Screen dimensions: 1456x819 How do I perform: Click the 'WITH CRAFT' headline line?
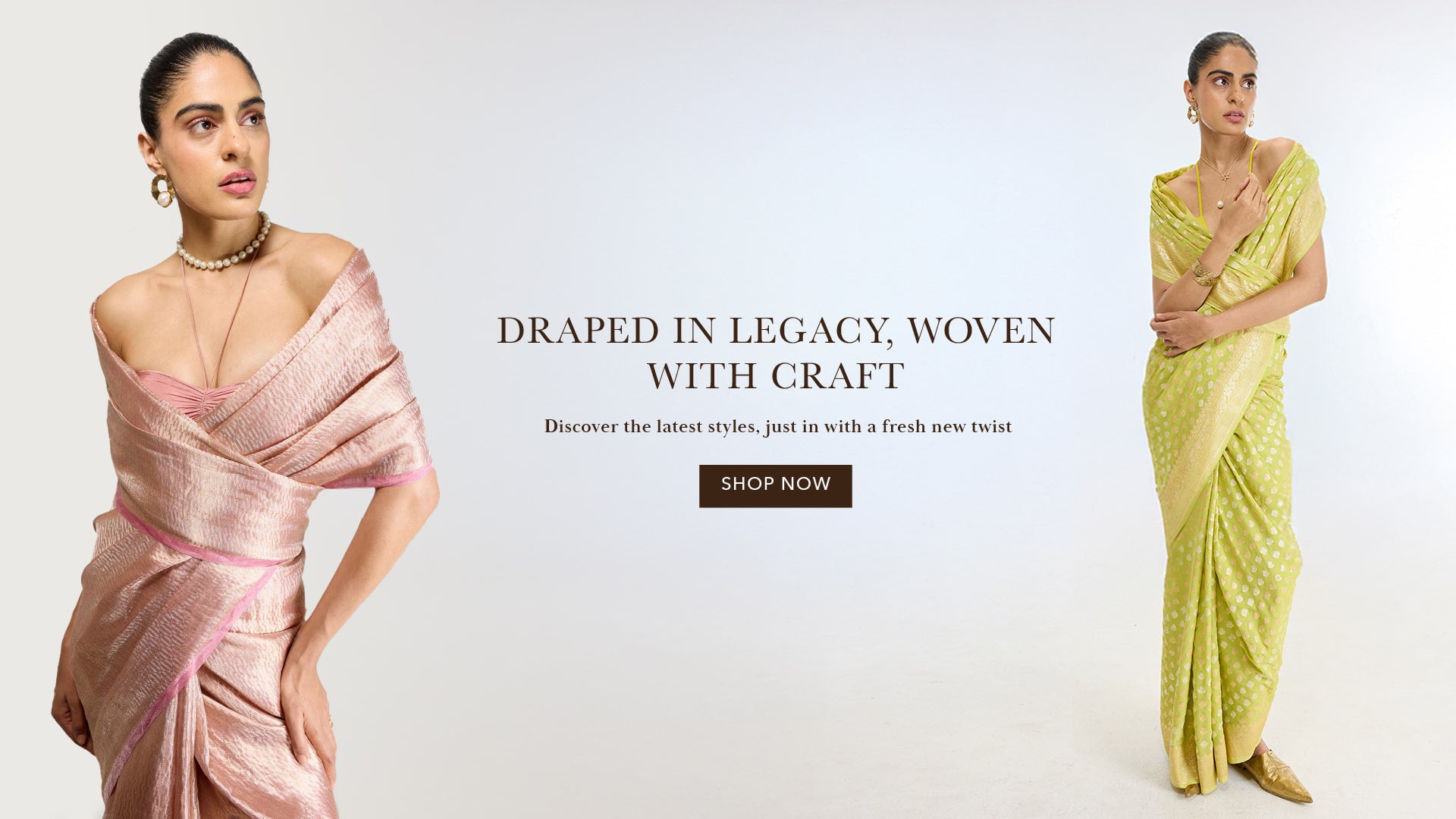pyautogui.click(x=775, y=375)
